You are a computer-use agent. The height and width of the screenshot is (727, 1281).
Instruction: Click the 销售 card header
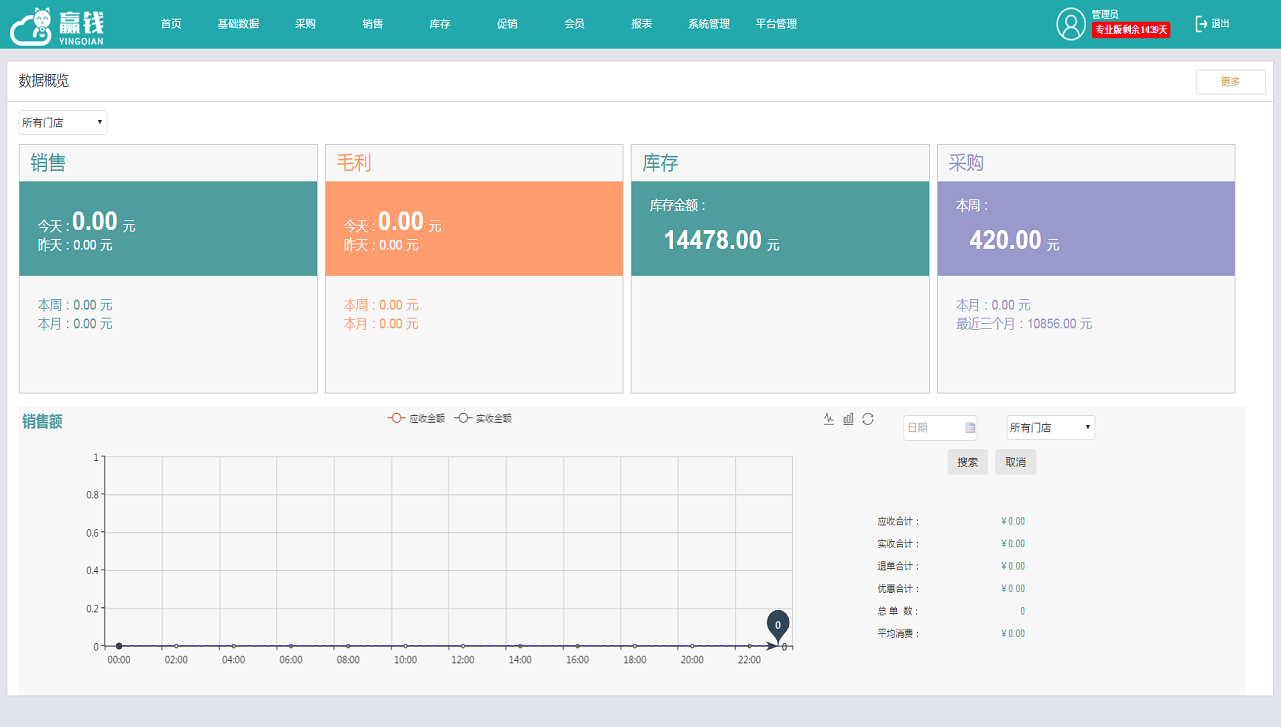coord(168,163)
